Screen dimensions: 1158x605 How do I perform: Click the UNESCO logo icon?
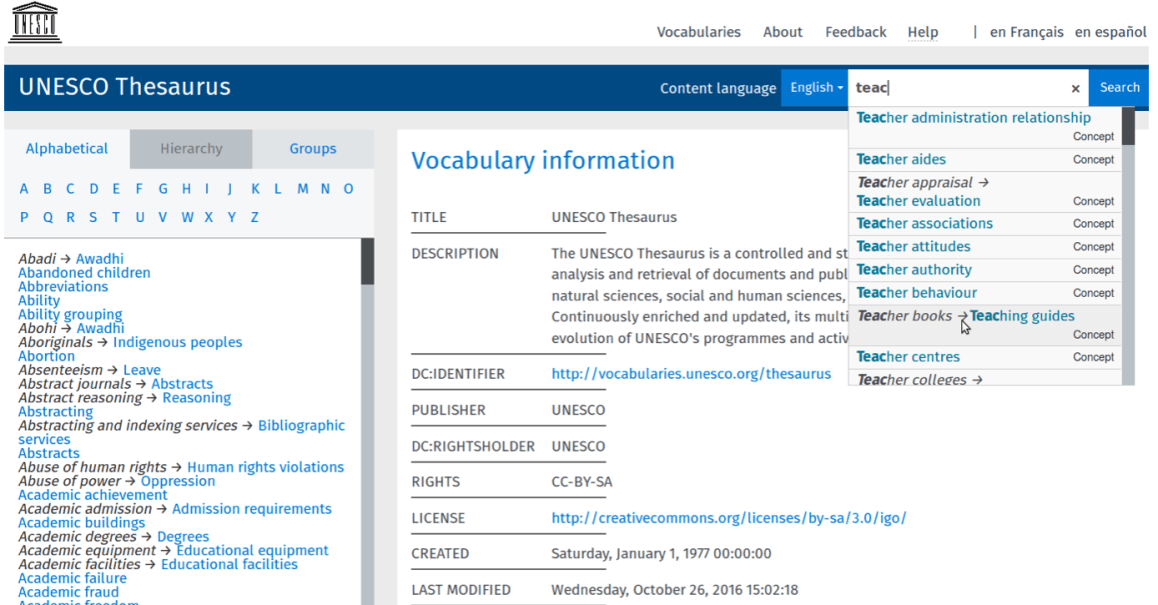(x=36, y=23)
